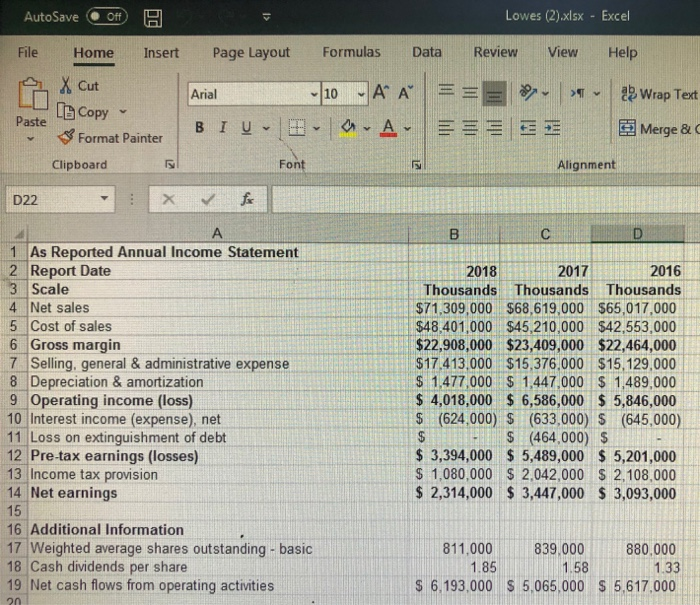The height and width of the screenshot is (605, 700).
Task: Apply borders with Borders icon
Action: tap(297, 128)
